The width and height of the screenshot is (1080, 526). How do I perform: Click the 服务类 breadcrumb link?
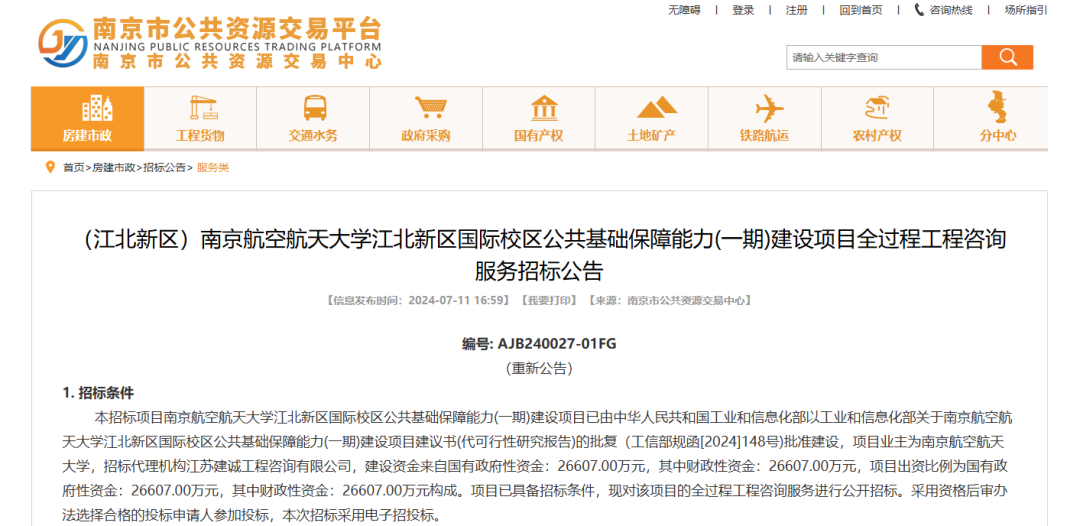pos(213,168)
